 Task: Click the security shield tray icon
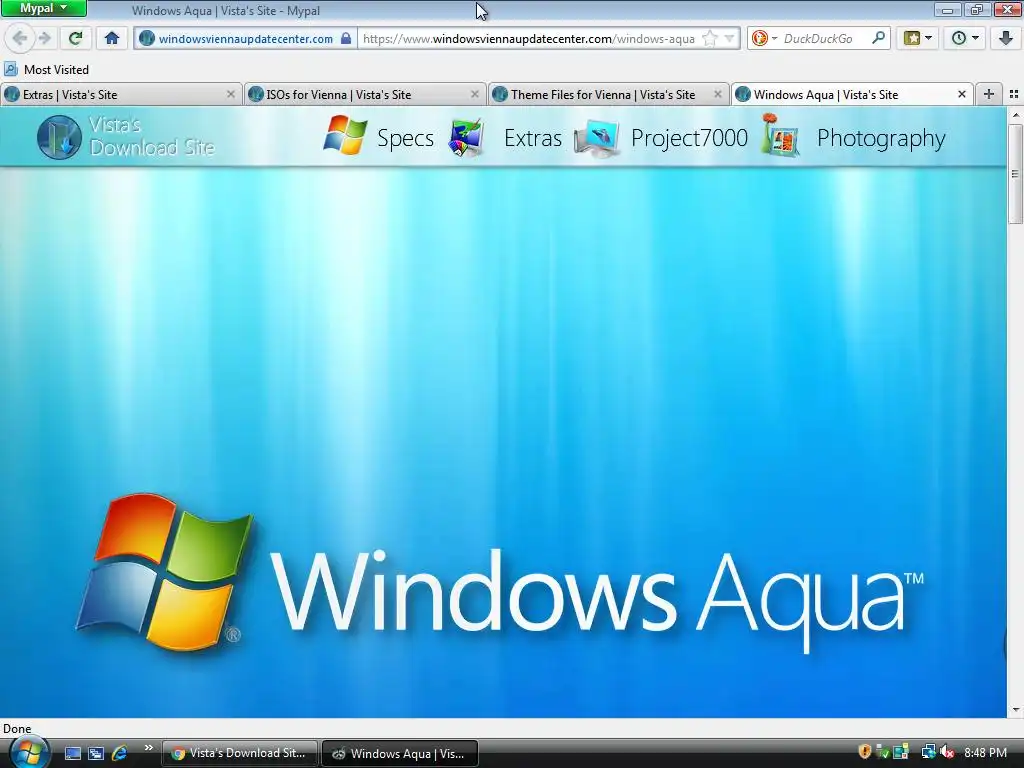[865, 752]
